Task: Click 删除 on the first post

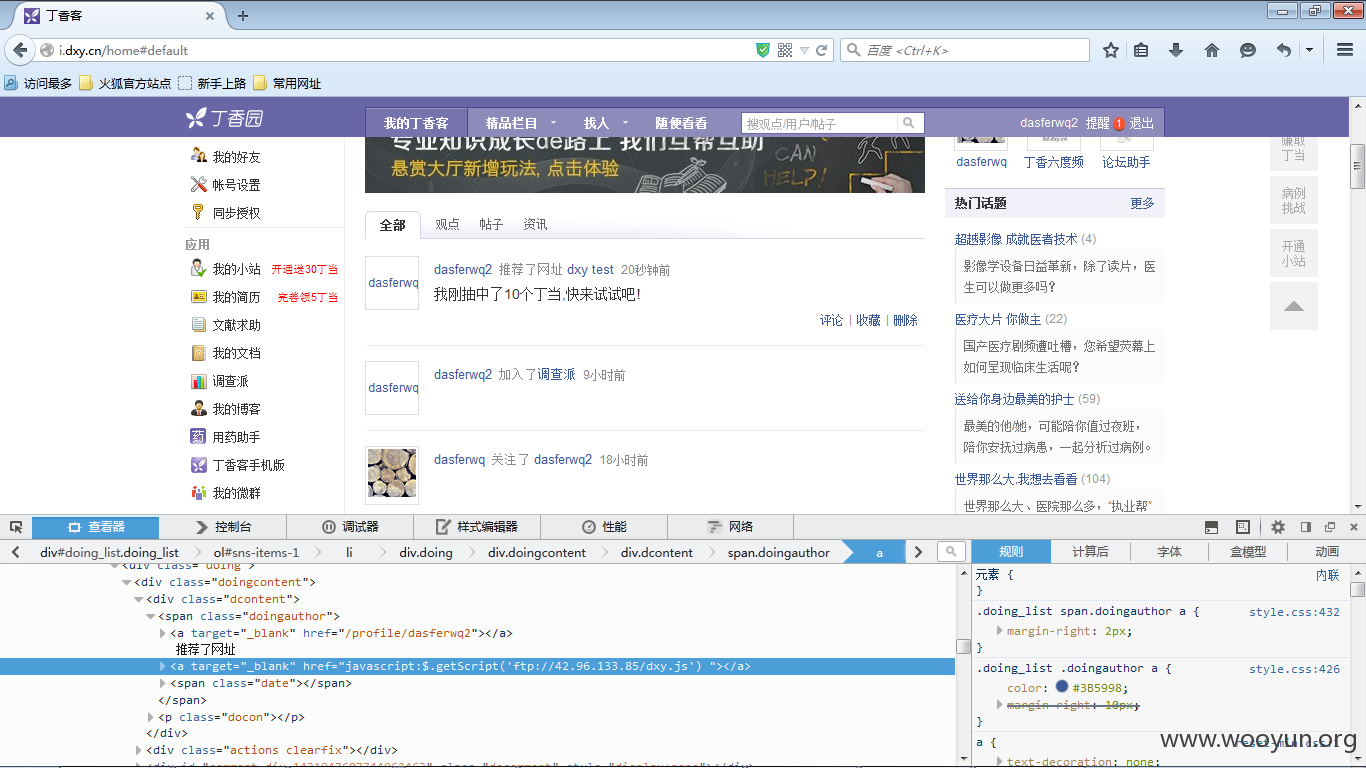Action: coord(905,320)
